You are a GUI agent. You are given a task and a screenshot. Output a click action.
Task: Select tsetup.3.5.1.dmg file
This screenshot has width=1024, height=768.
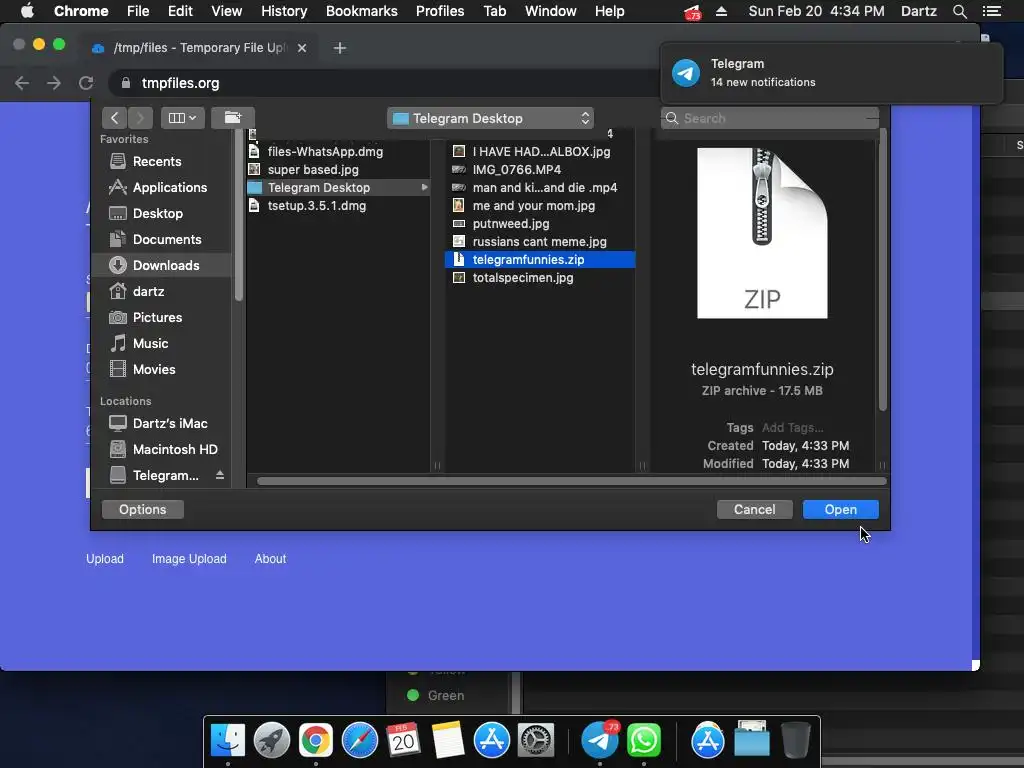pos(317,206)
